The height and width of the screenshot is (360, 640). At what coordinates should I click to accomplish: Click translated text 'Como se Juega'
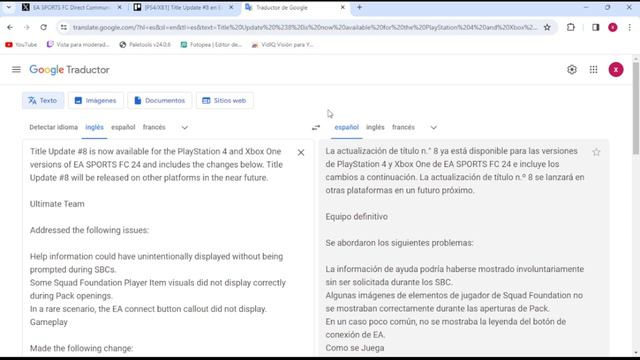355,348
